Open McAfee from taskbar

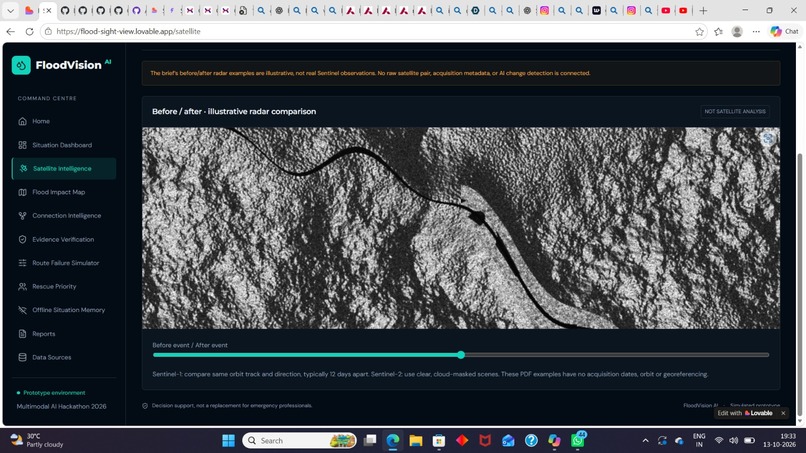[485, 441]
